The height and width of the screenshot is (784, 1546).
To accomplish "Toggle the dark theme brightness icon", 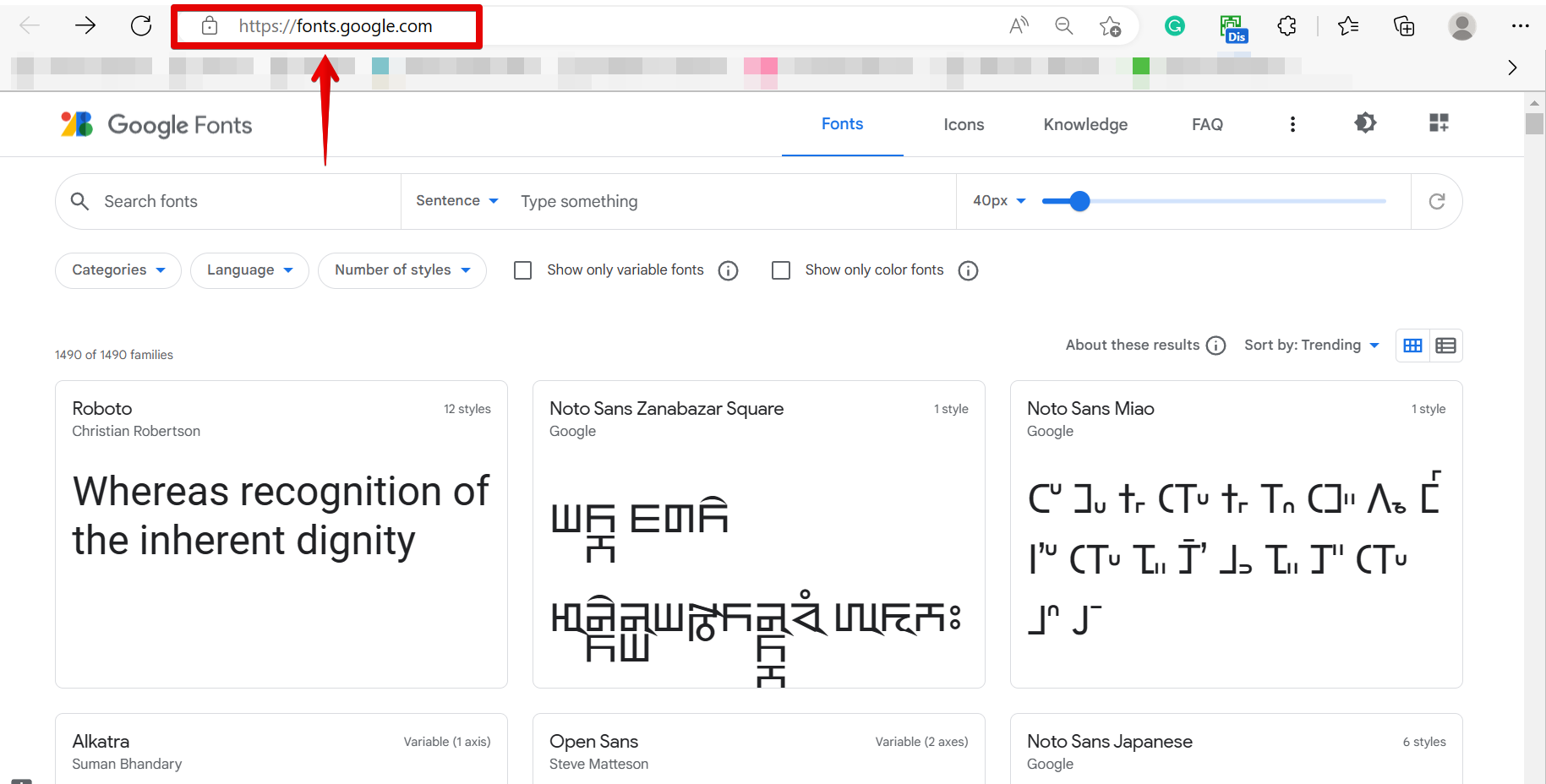I will coord(1365,123).
